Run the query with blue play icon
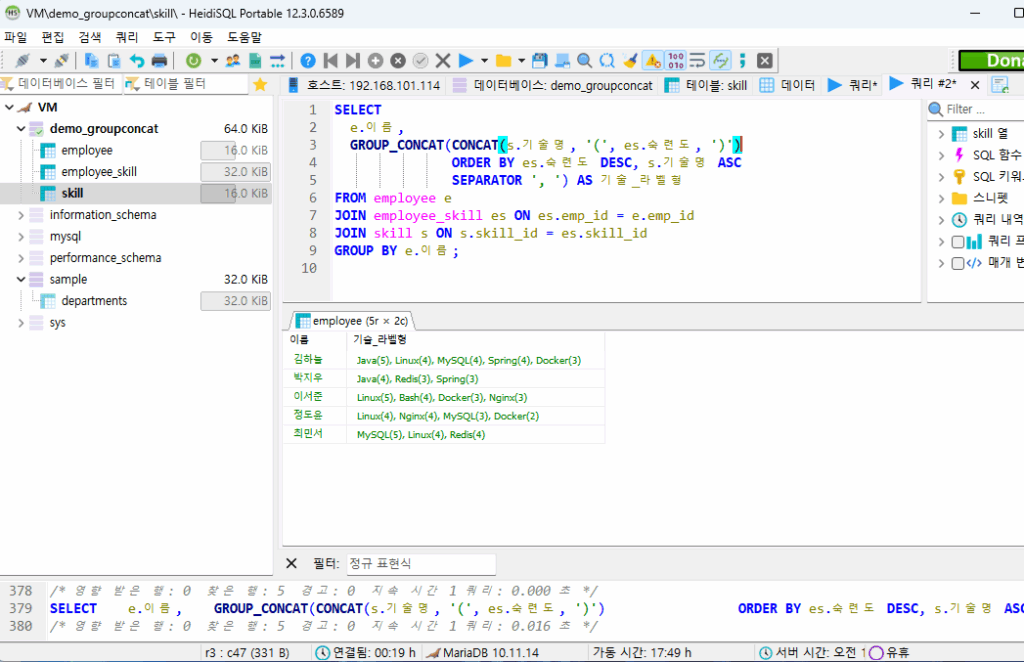The image size is (1024, 662). point(466,61)
